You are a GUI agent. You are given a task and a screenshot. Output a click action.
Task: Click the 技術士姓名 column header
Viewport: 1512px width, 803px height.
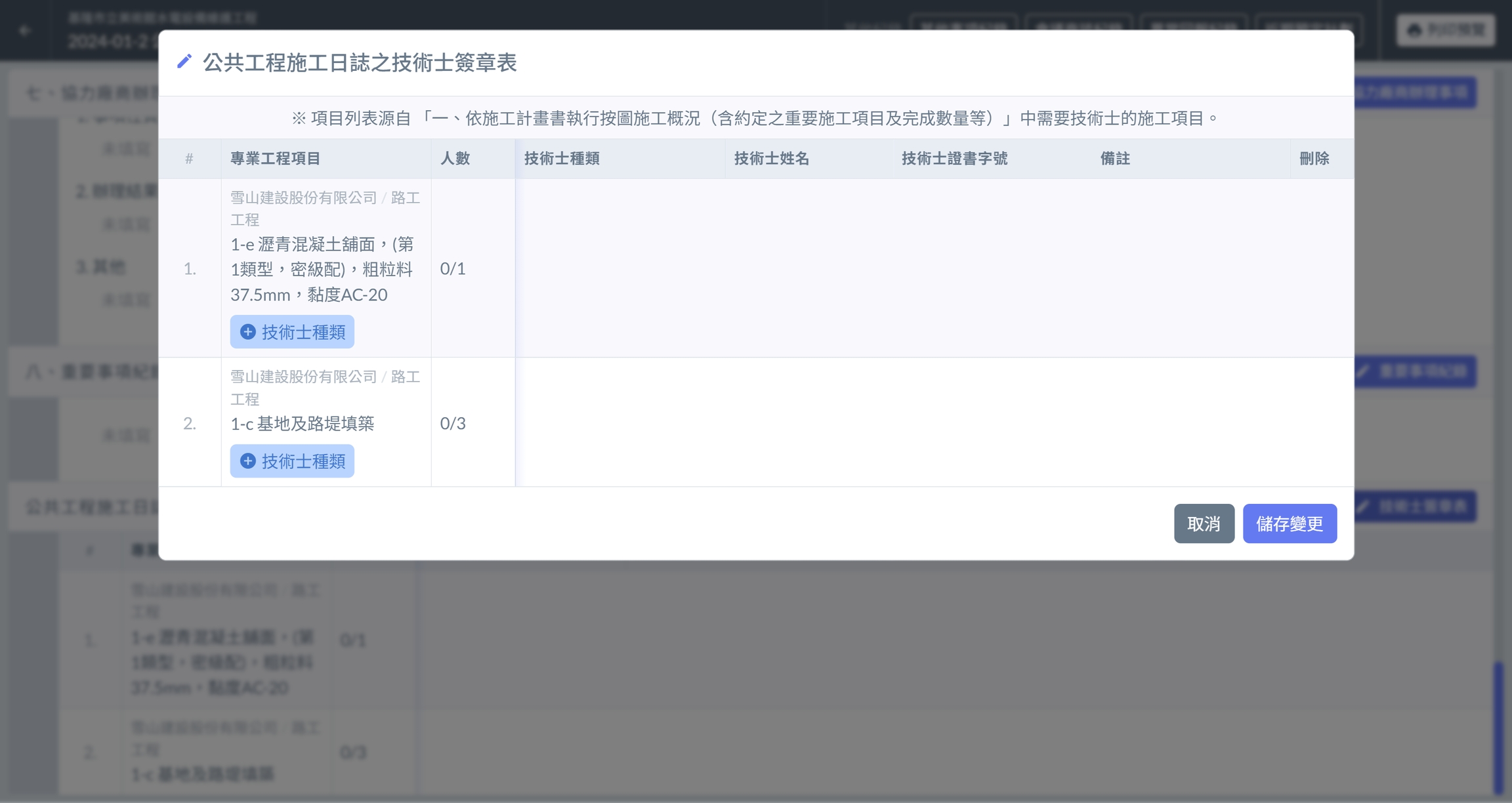coord(771,158)
